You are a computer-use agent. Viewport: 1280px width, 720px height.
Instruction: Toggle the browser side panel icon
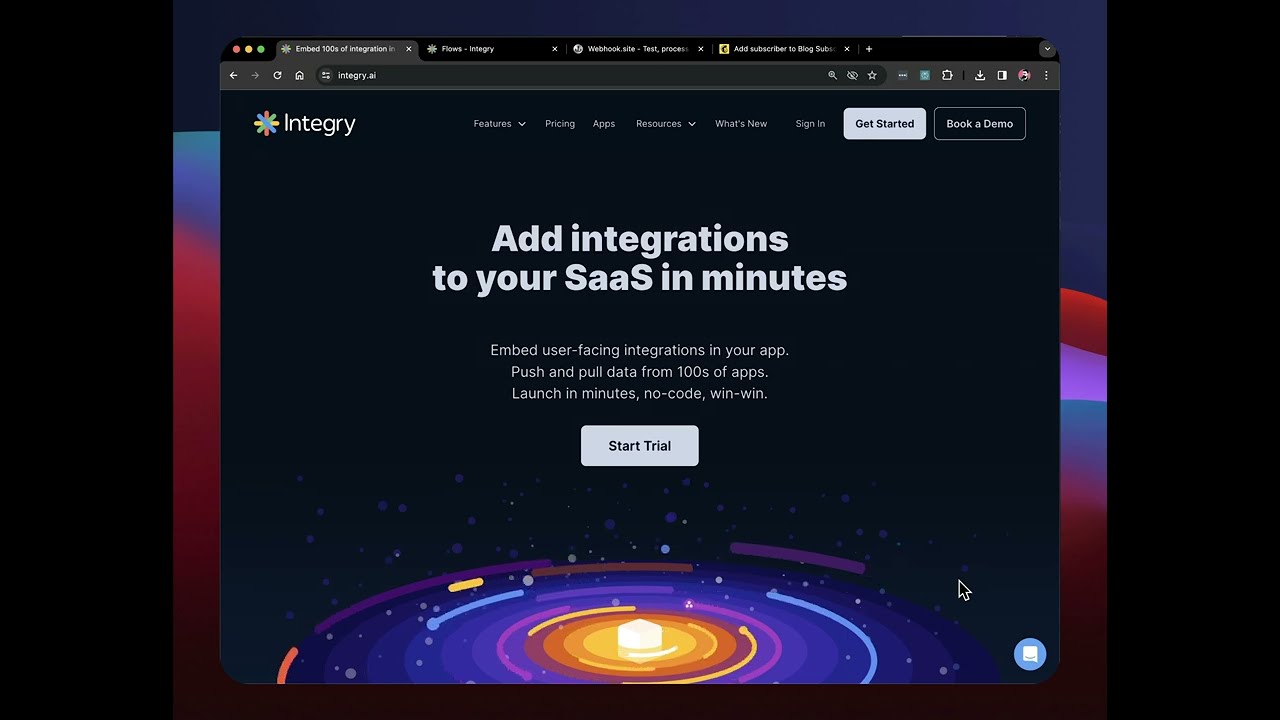[x=1002, y=75]
